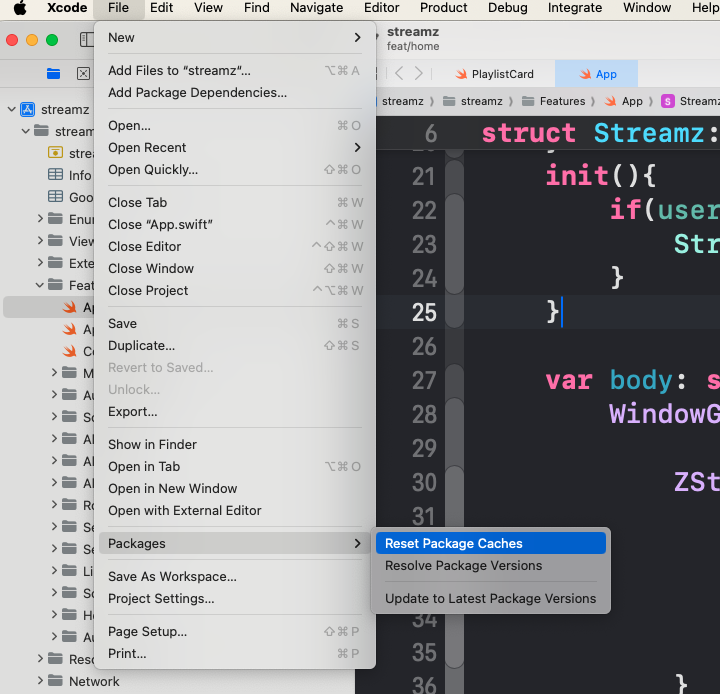720x694 pixels.
Task: Click line number 30 in gutter
Action: 424,482
